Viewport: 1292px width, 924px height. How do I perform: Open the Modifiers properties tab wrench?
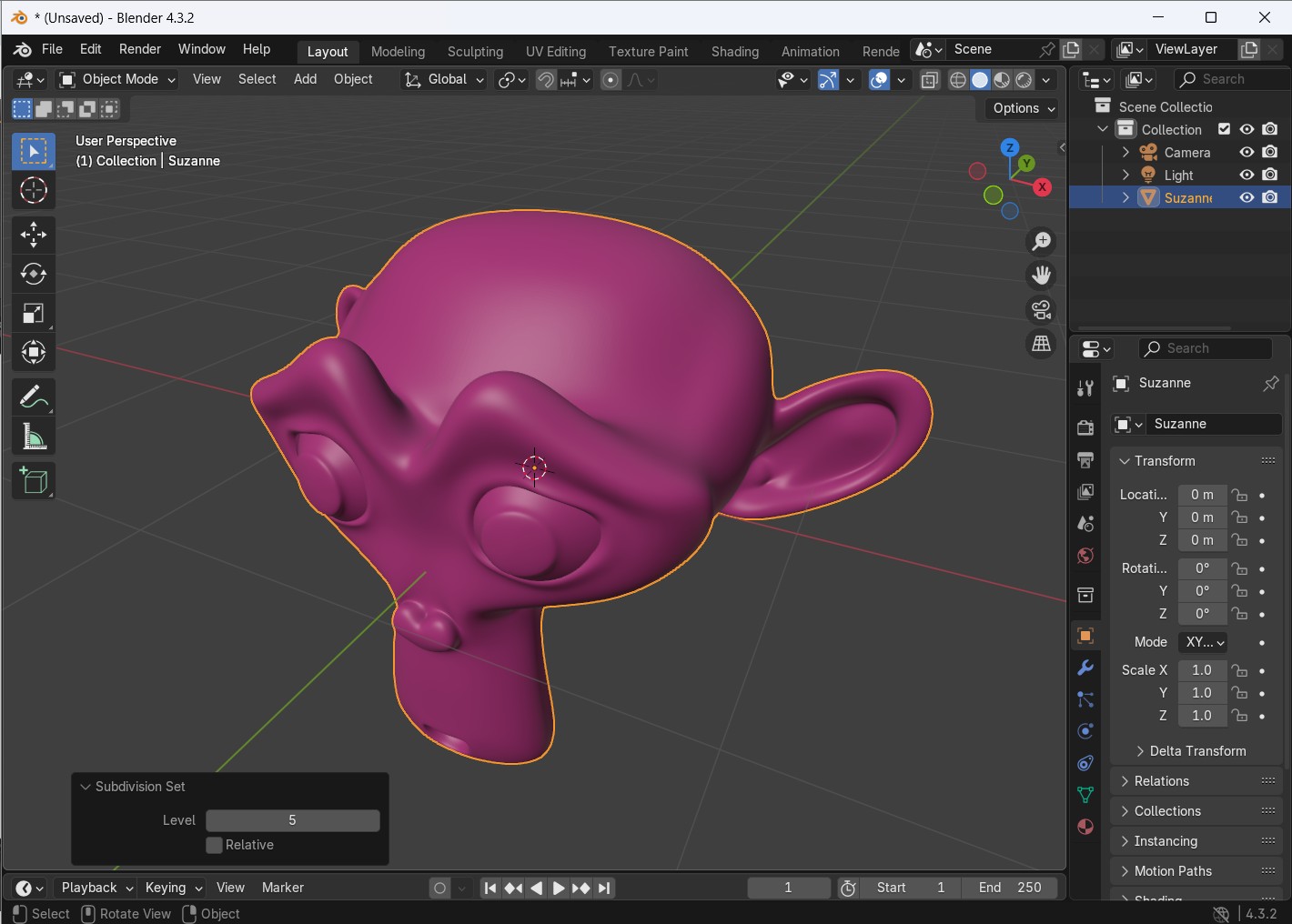click(1085, 668)
